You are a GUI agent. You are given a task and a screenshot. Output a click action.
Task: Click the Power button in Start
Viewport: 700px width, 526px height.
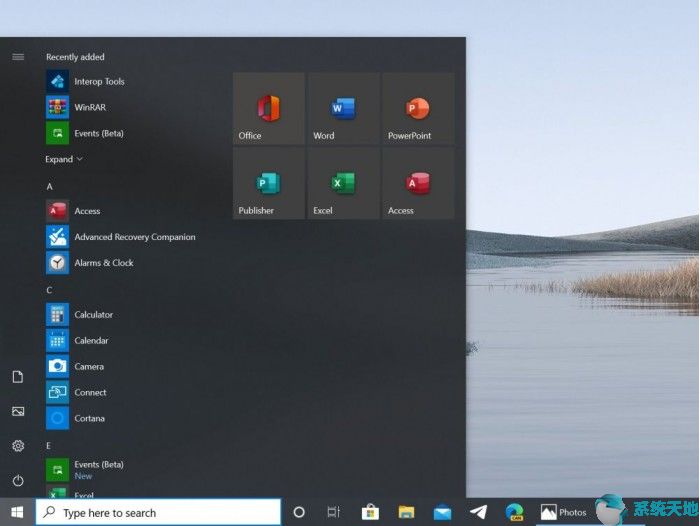pyautogui.click(x=18, y=480)
